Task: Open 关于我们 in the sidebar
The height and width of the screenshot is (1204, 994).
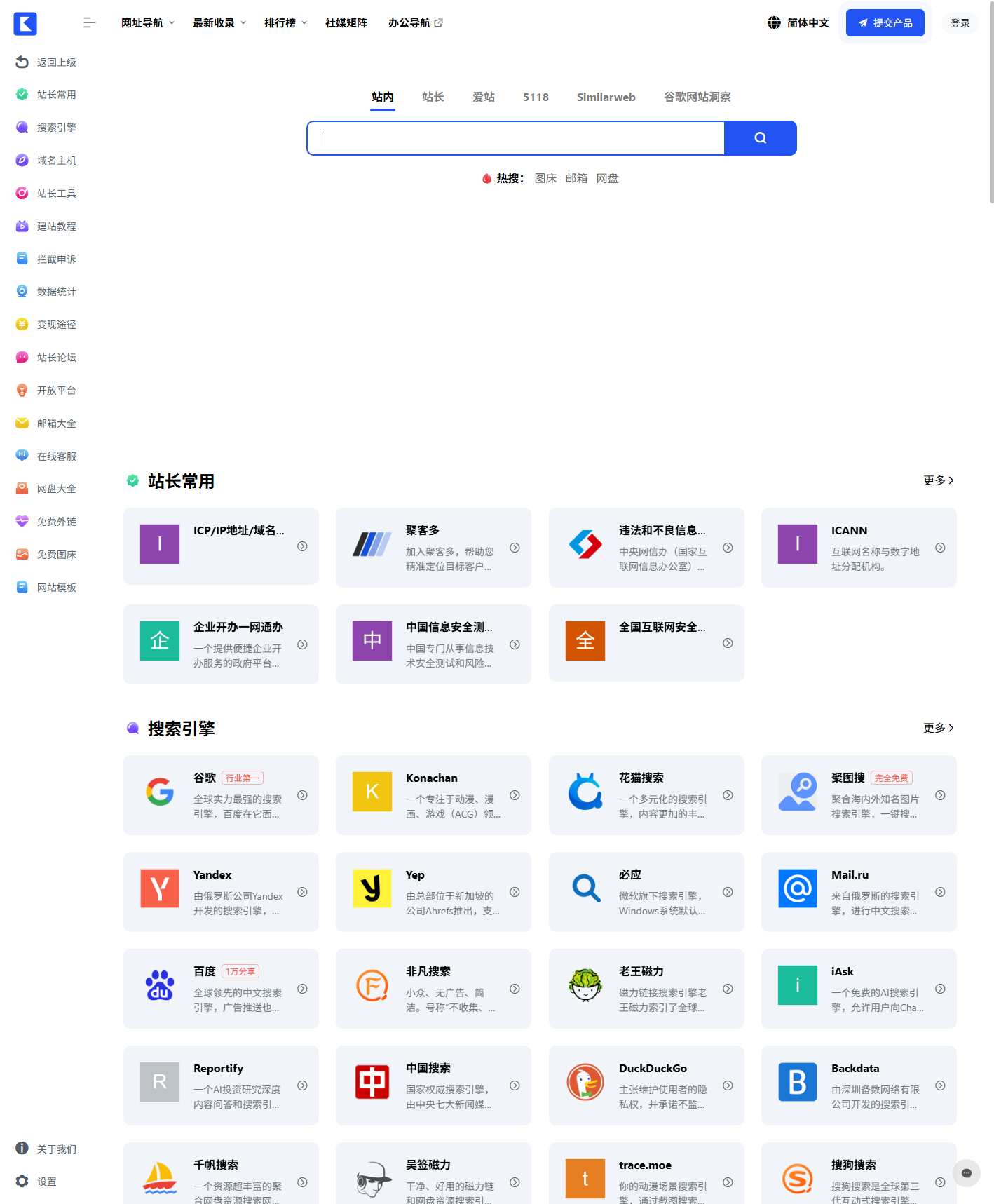Action: pyautogui.click(x=46, y=1149)
